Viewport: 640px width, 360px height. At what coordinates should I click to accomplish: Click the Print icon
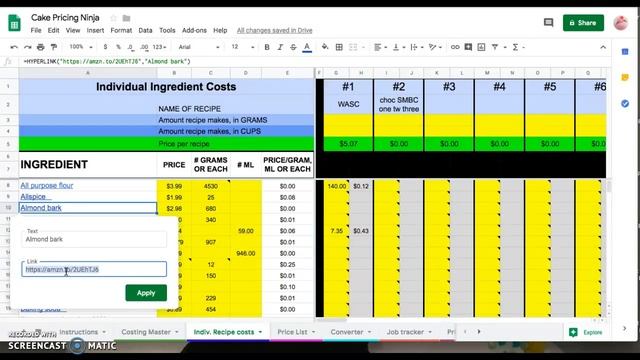[x=40, y=47]
